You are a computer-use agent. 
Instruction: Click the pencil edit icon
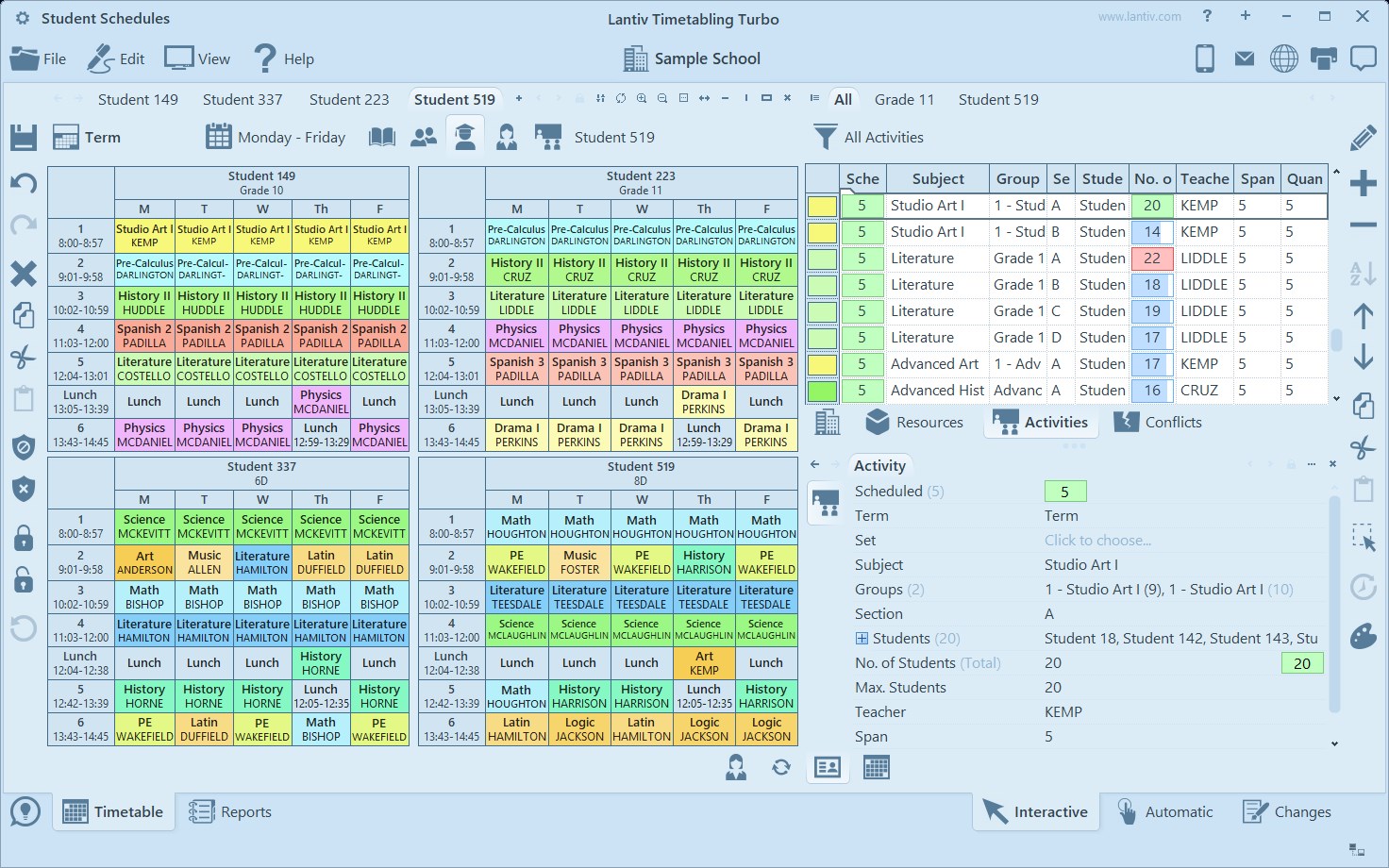point(1363,138)
